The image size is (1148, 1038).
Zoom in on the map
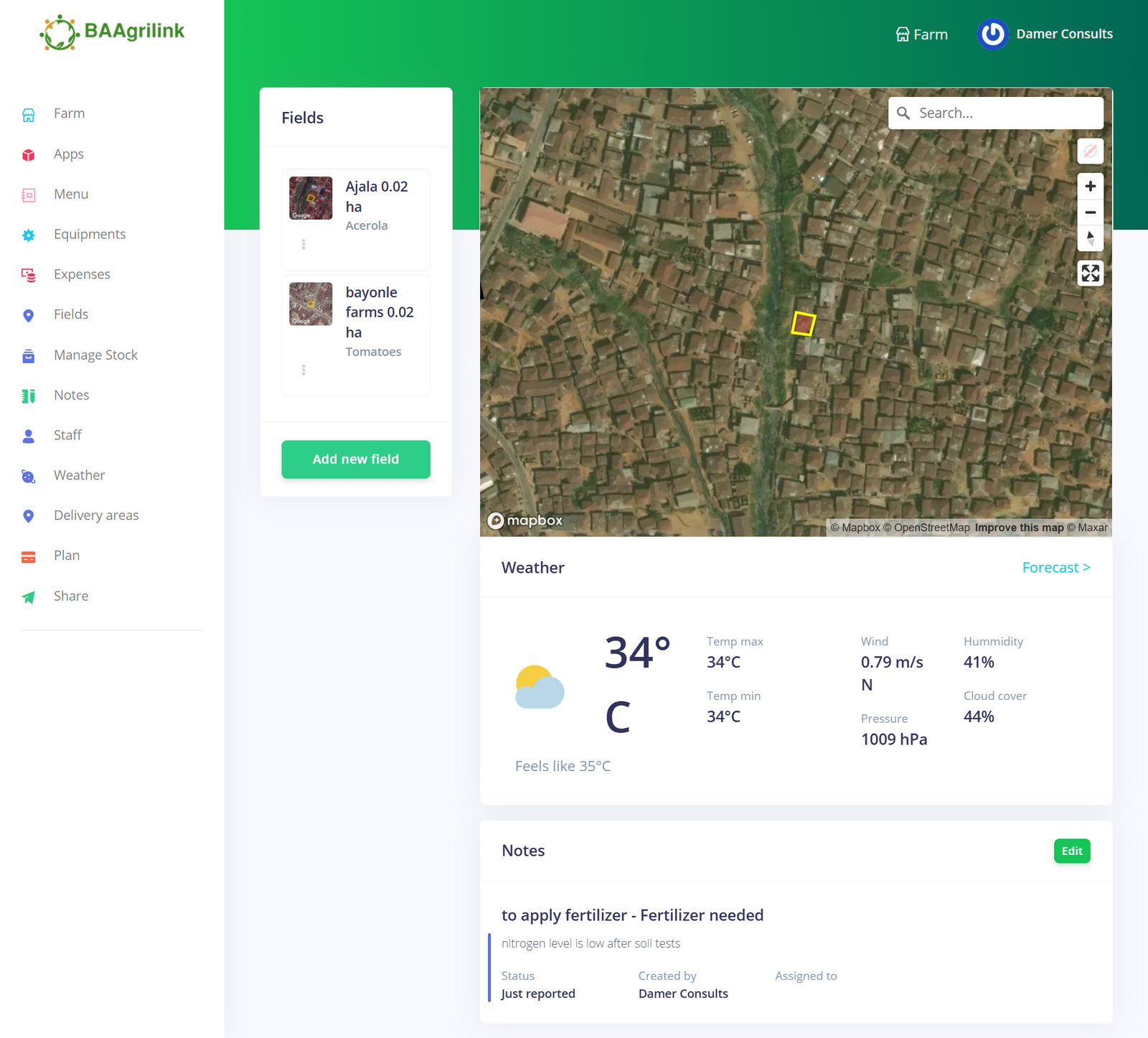(1090, 187)
